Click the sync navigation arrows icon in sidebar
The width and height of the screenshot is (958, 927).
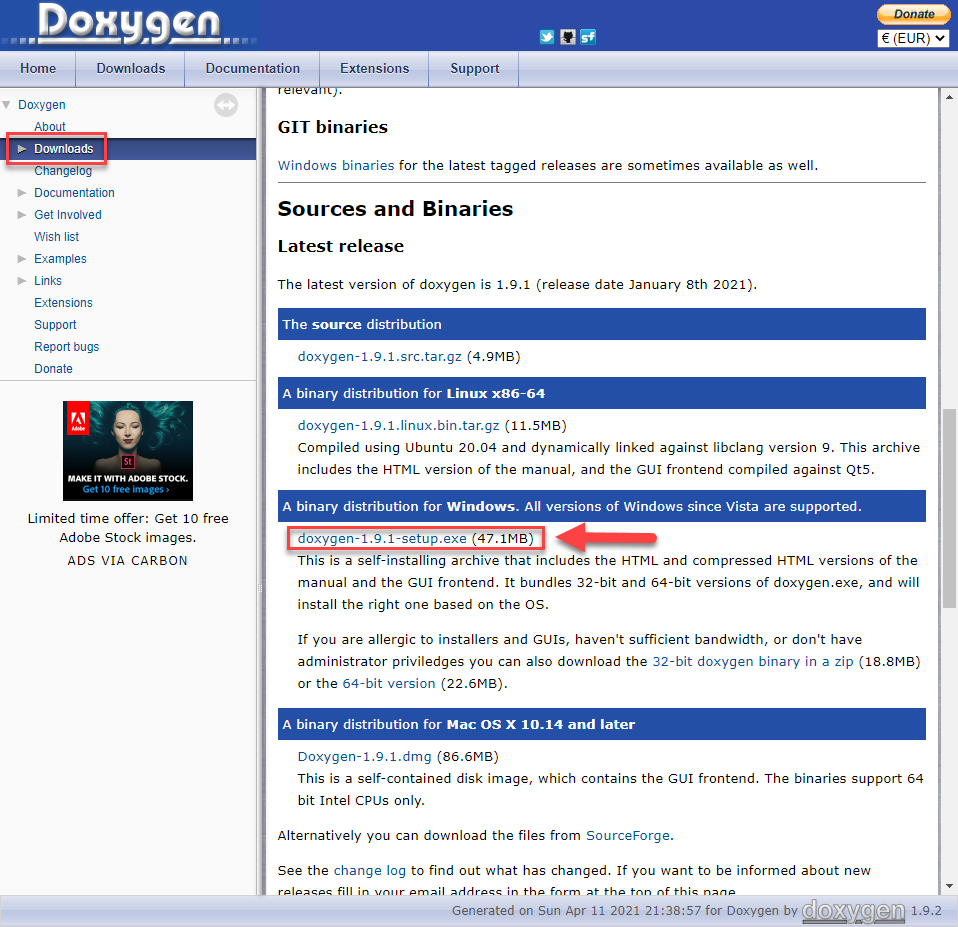[x=226, y=105]
